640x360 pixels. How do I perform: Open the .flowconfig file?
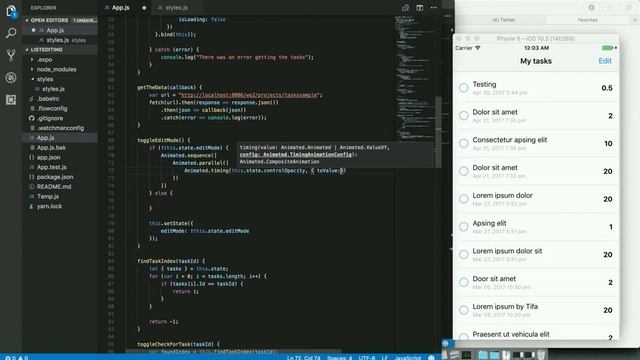point(52,109)
